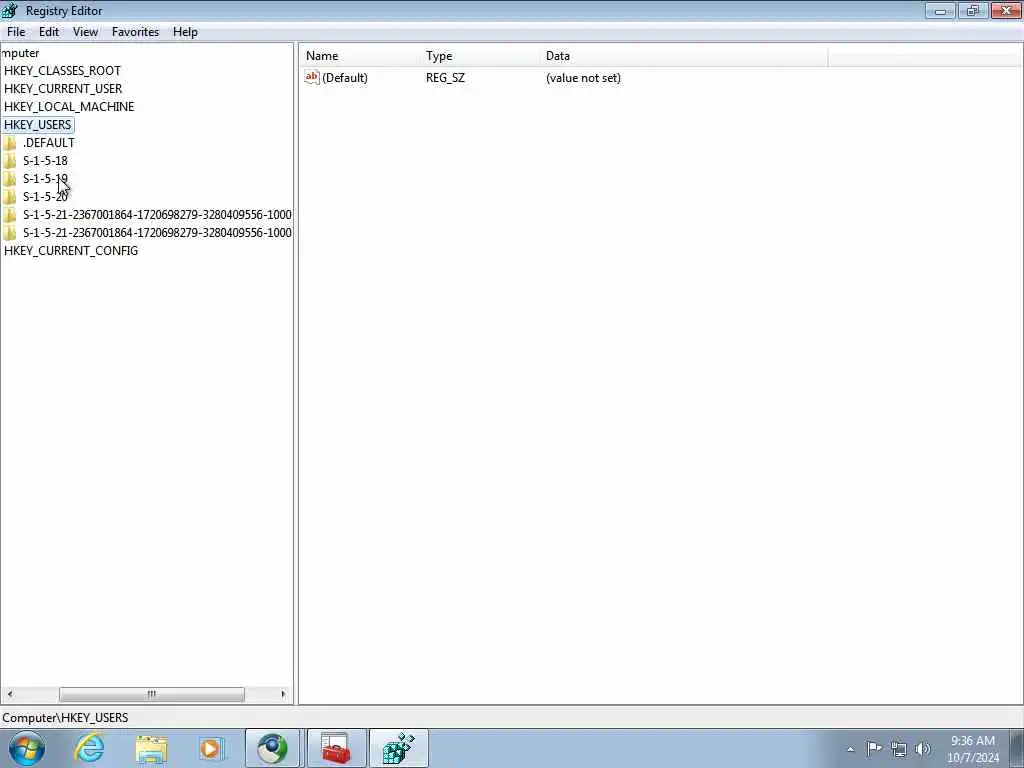Click the tree pane scroll left arrow

(10, 694)
